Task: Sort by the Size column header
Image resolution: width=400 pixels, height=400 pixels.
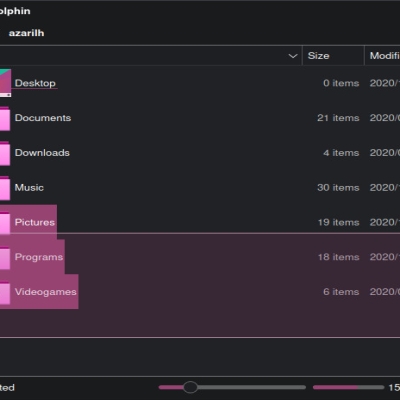Action: click(333, 56)
